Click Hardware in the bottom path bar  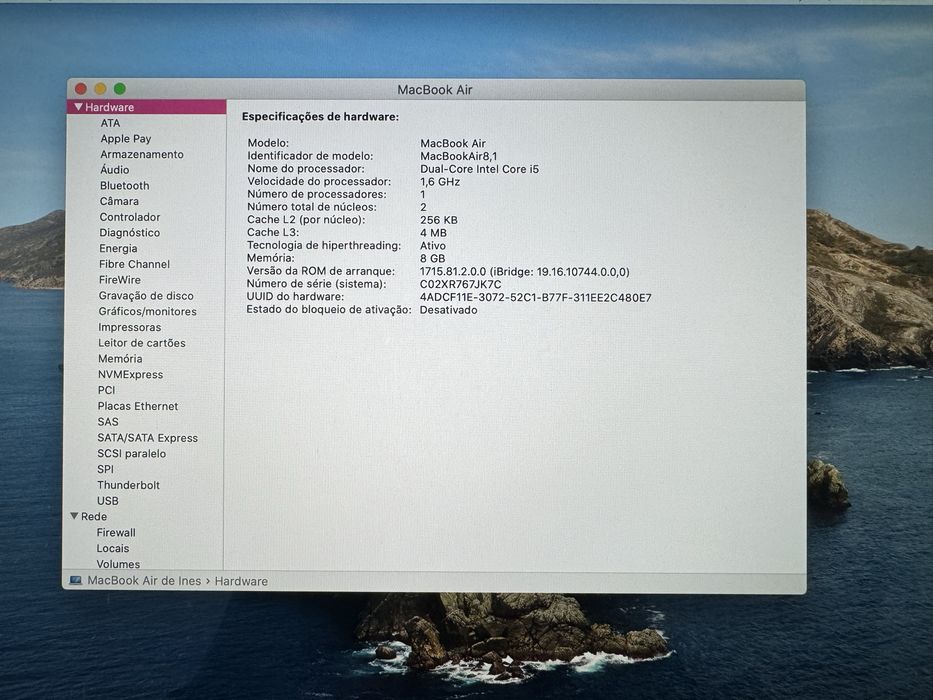241,582
